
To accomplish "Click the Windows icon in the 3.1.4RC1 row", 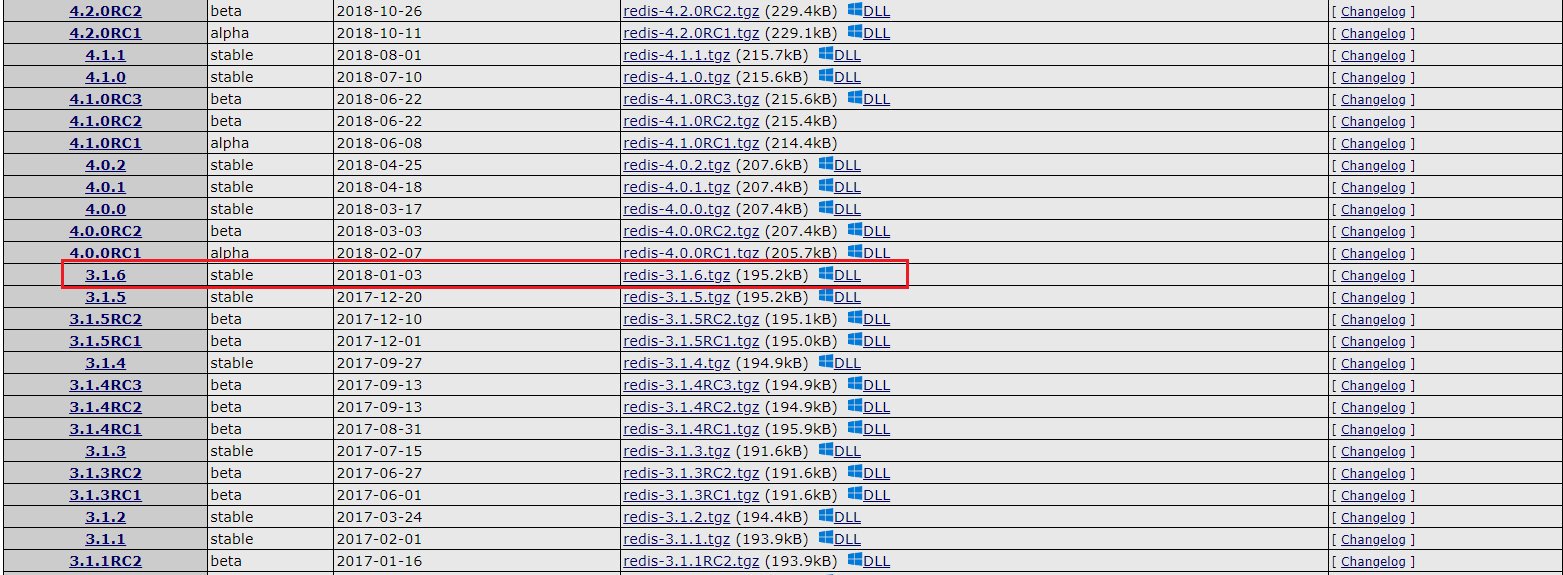I will point(855,427).
